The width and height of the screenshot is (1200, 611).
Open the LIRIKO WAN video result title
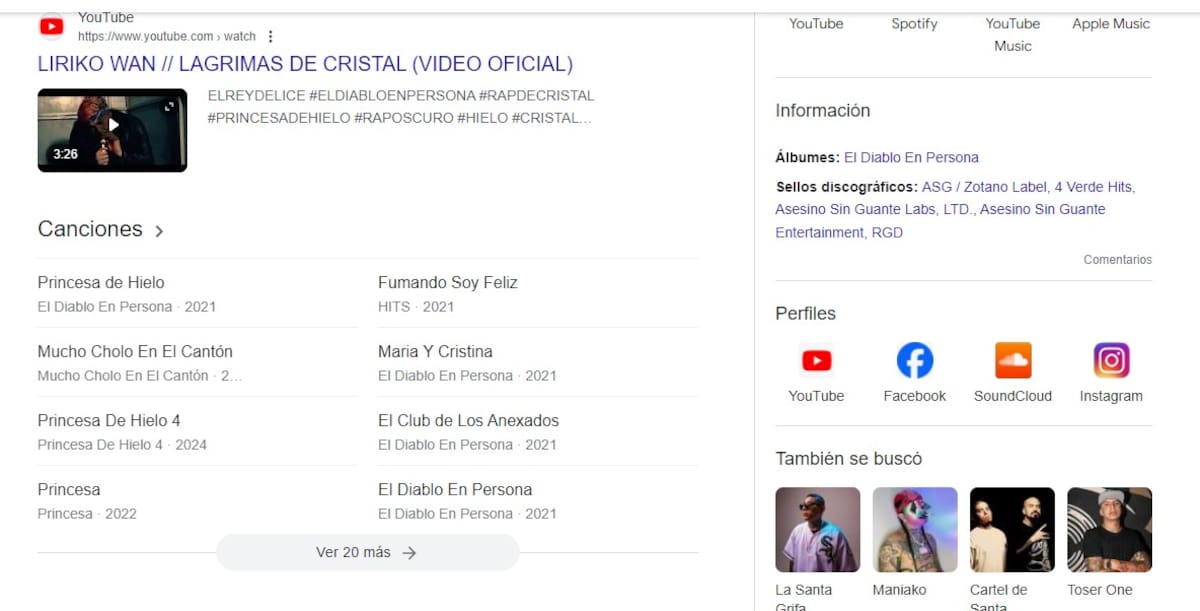coord(304,63)
